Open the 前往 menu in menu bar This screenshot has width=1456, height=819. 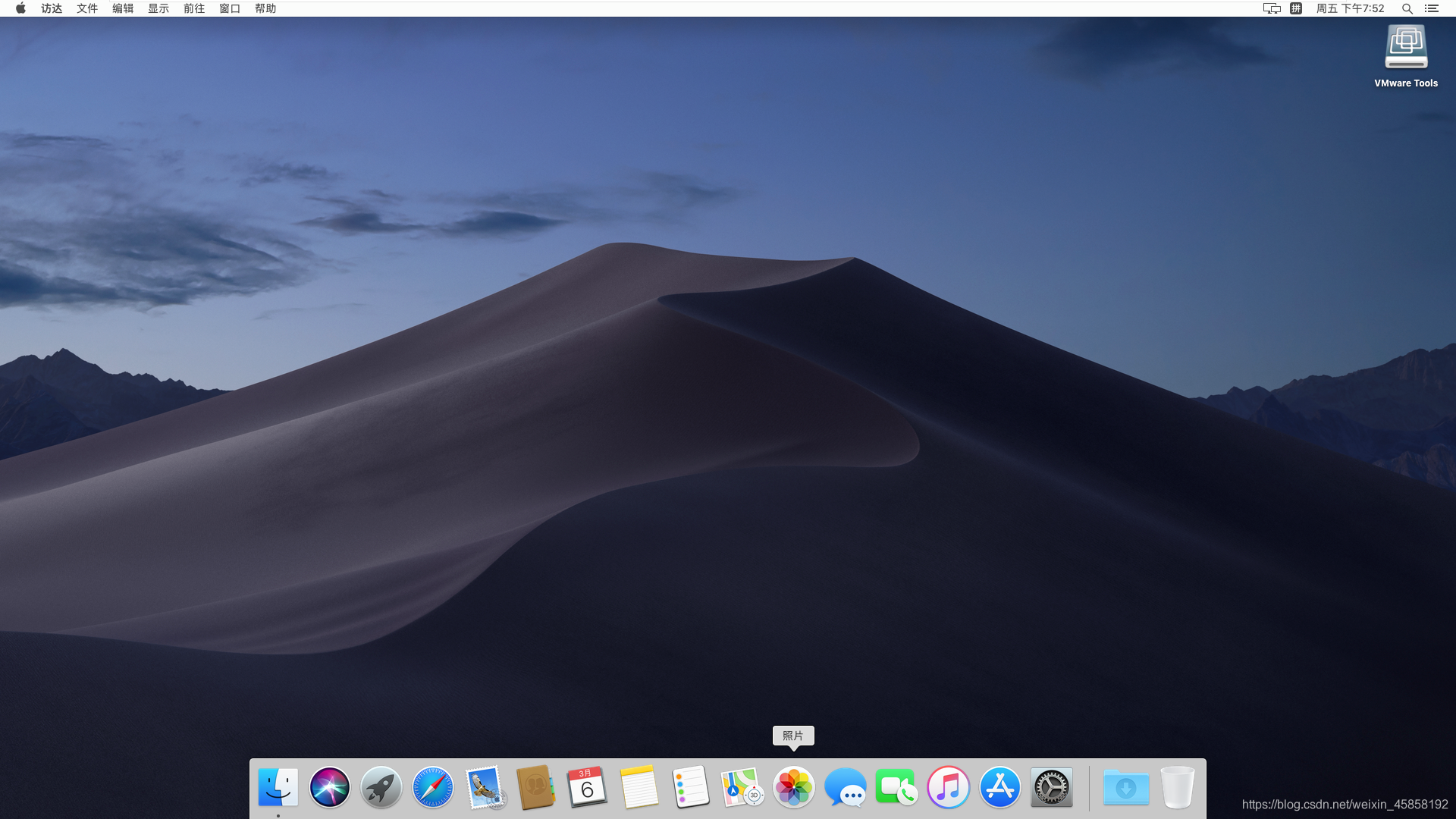[x=194, y=8]
